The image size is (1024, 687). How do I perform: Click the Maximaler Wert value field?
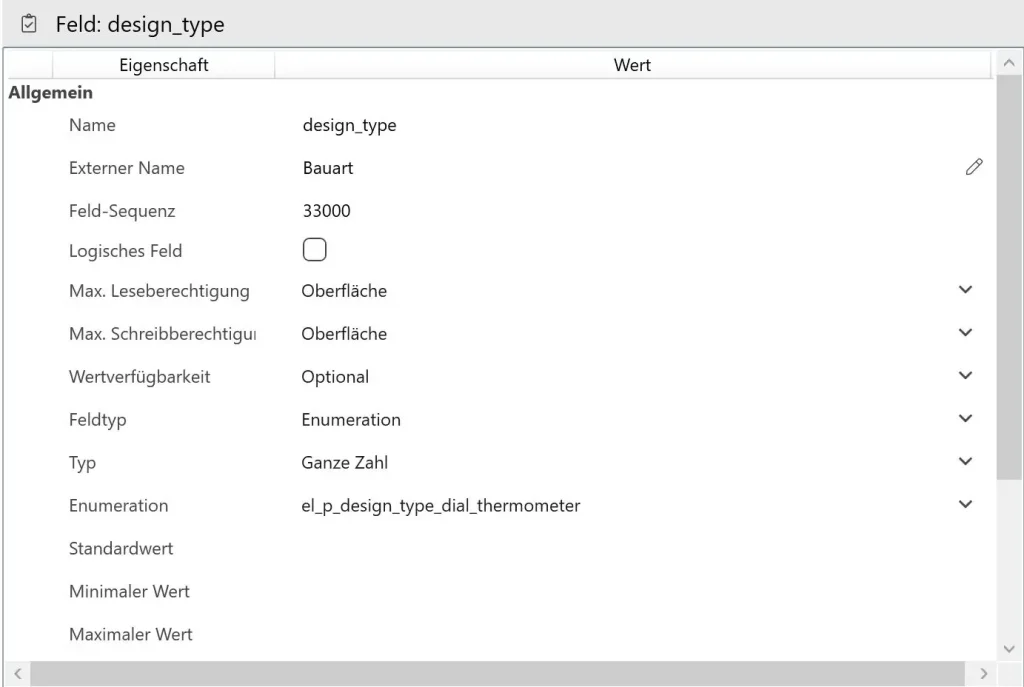tap(630, 634)
